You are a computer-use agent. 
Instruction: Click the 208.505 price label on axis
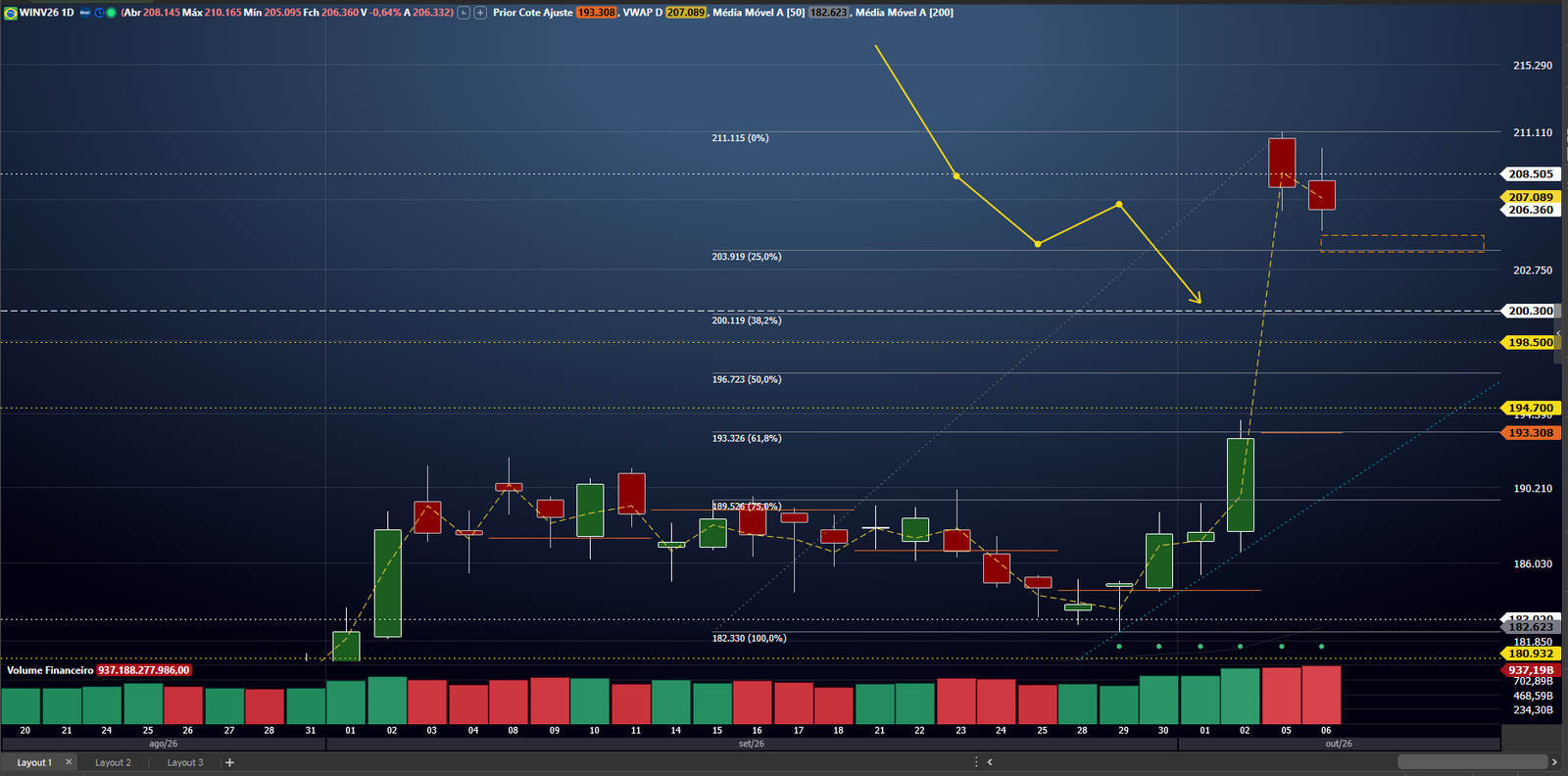(x=1531, y=173)
